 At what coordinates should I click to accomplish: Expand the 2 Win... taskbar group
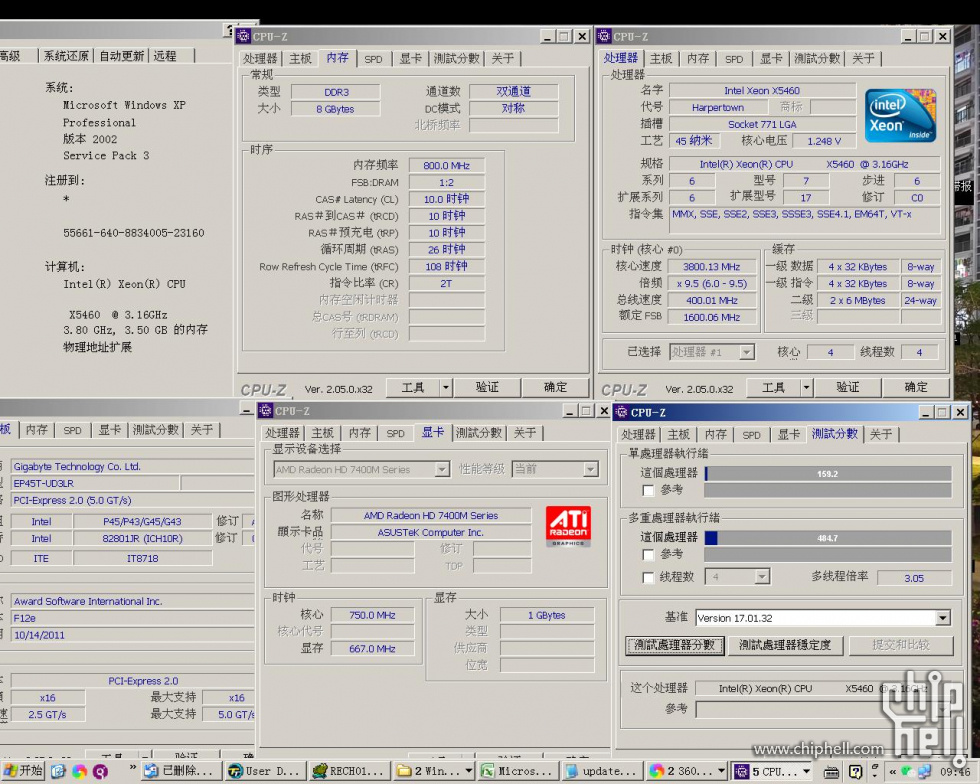tap(469, 771)
